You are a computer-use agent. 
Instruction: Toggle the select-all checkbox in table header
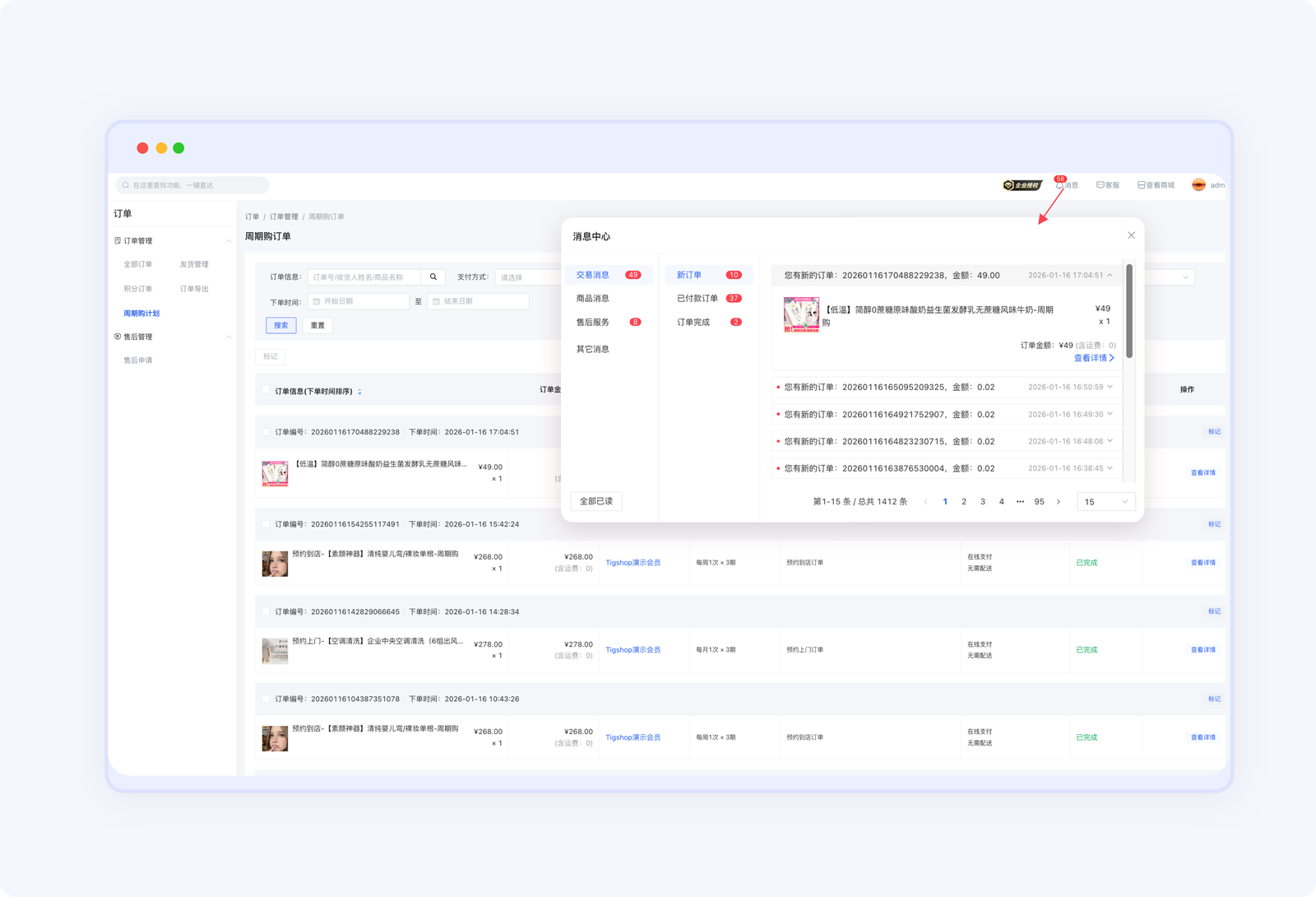click(266, 390)
